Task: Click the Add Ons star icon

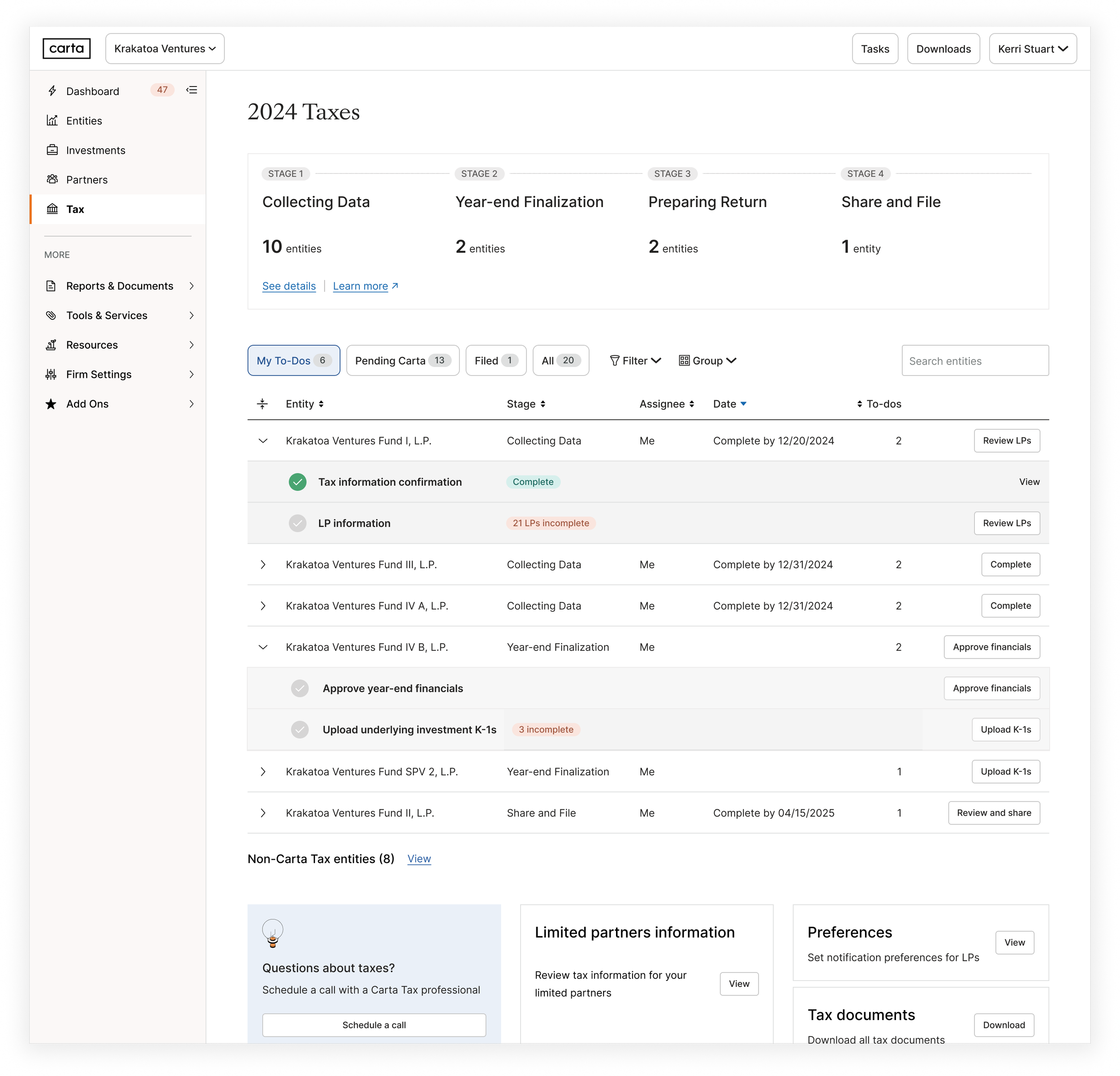Action: pyautogui.click(x=51, y=404)
